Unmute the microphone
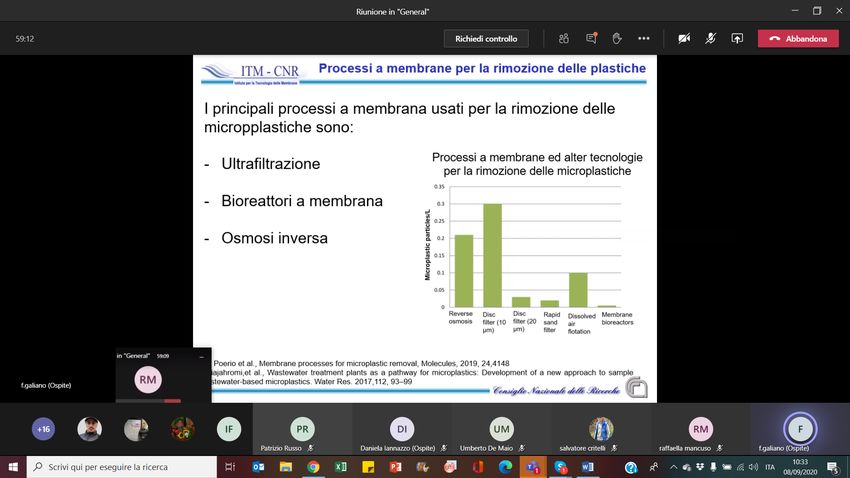This screenshot has height=478, width=850. (x=711, y=38)
